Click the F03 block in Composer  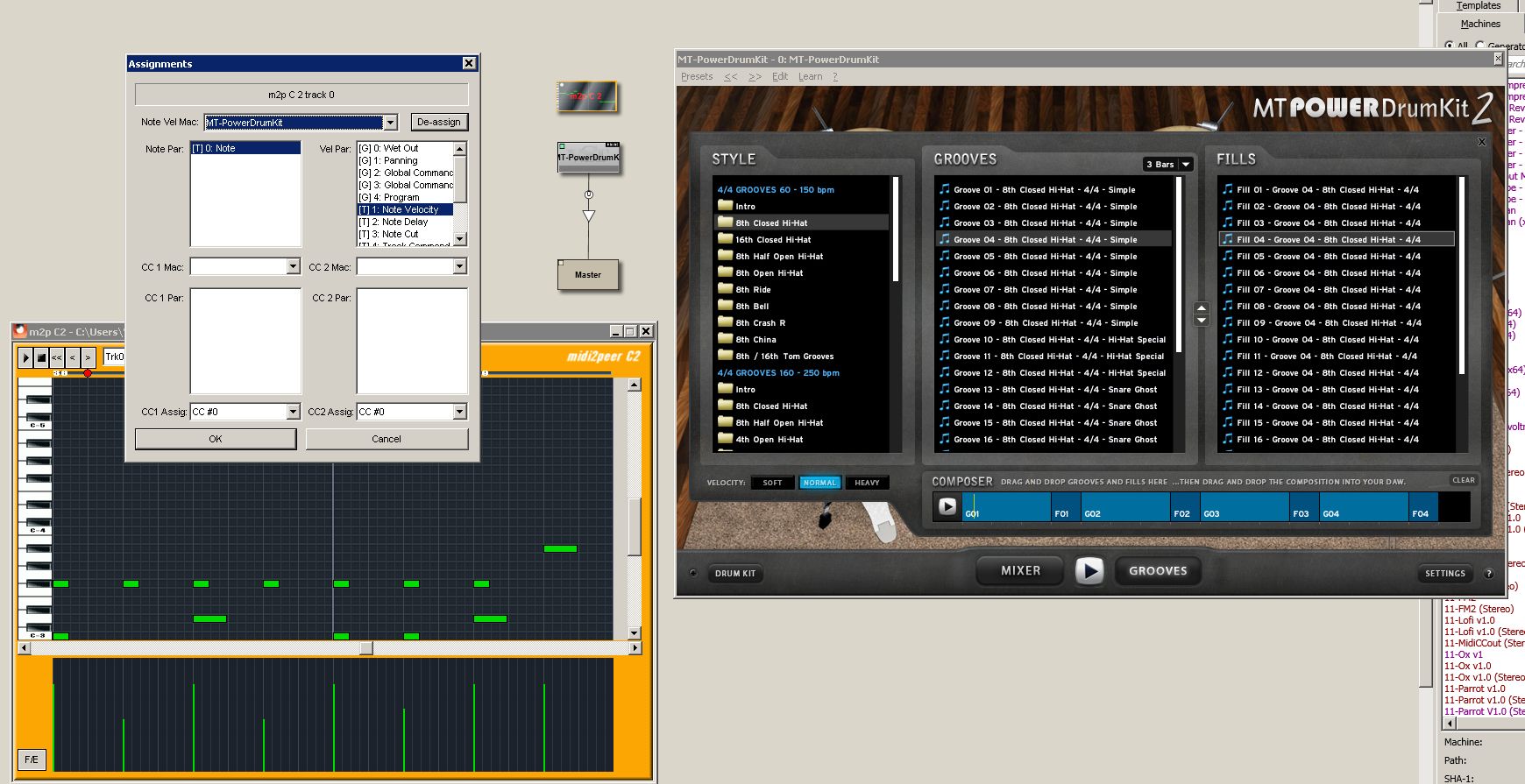(x=1305, y=507)
